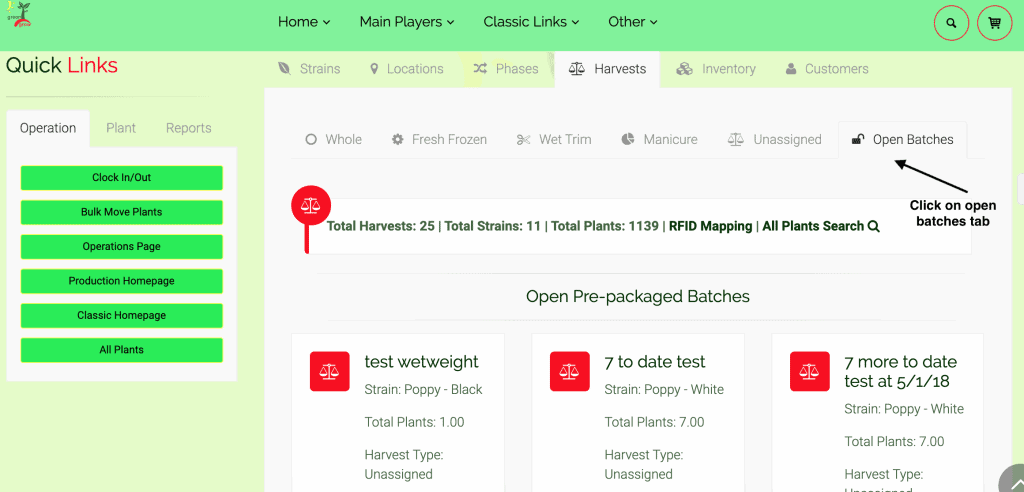This screenshot has height=492, width=1024.
Task: Click the Open Pre-packaged Batches heading
Action: tap(637, 297)
